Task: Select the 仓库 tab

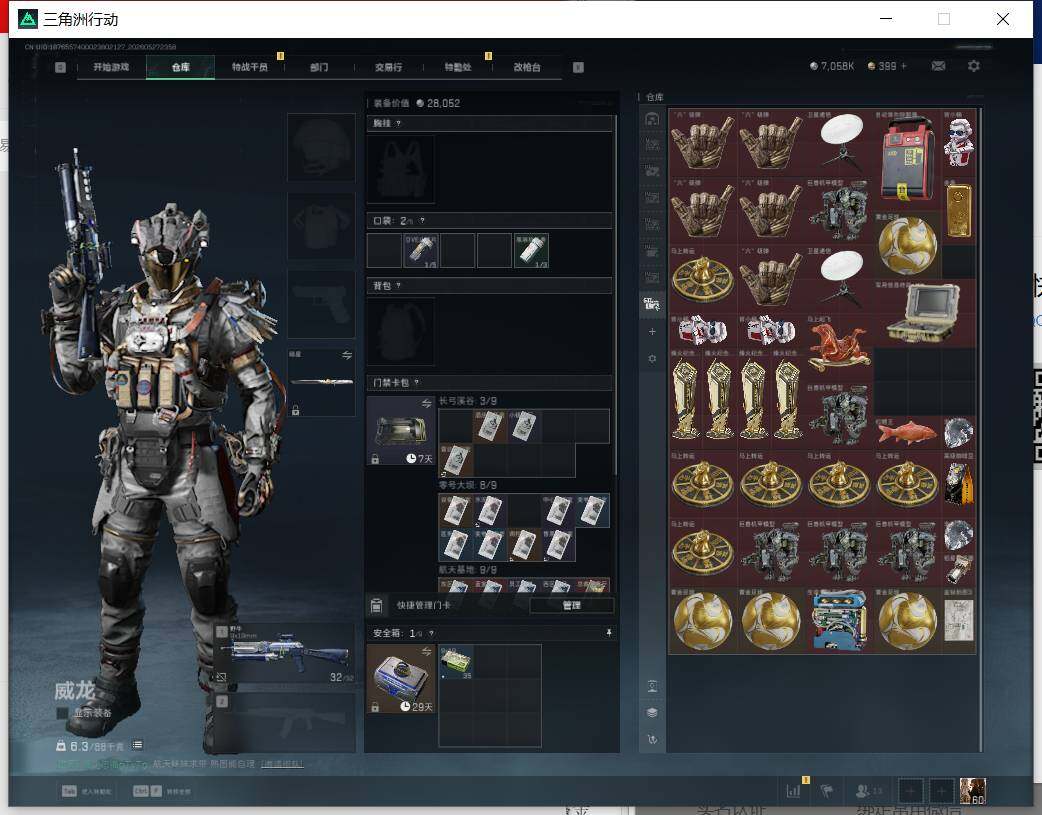Action: point(180,67)
